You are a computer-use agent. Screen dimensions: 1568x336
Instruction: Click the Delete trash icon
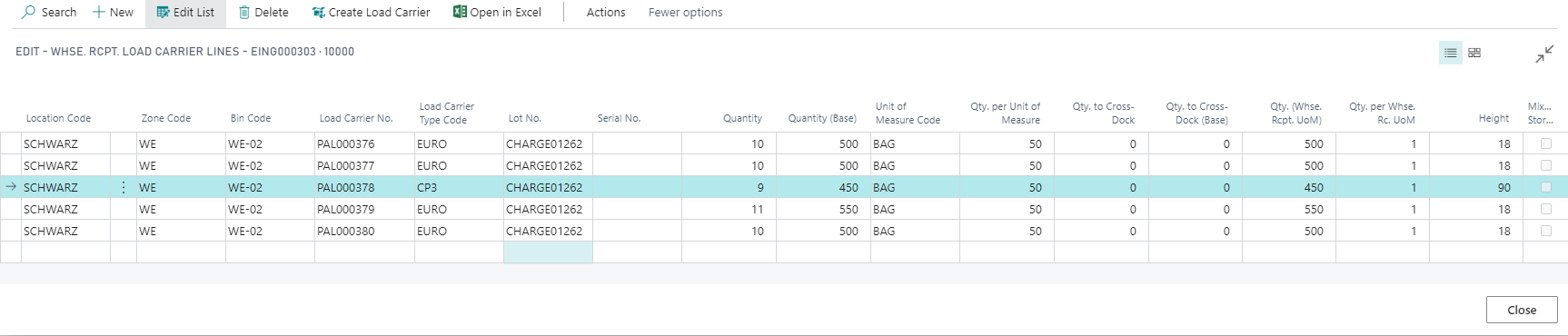(x=244, y=12)
